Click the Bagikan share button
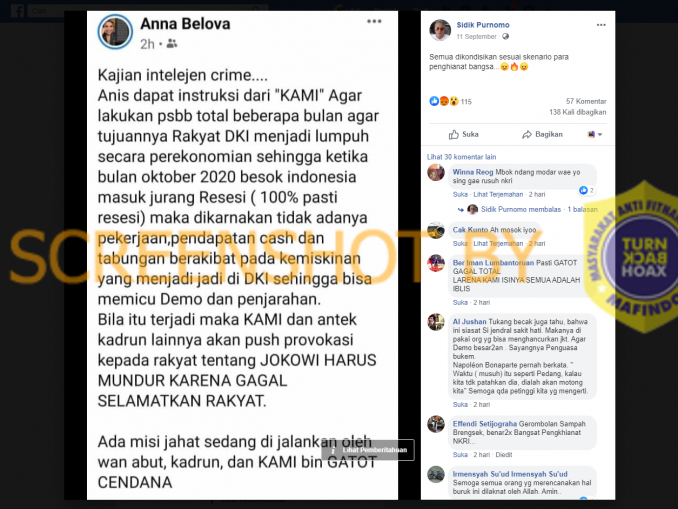The width and height of the screenshot is (678, 509). pos(542,134)
